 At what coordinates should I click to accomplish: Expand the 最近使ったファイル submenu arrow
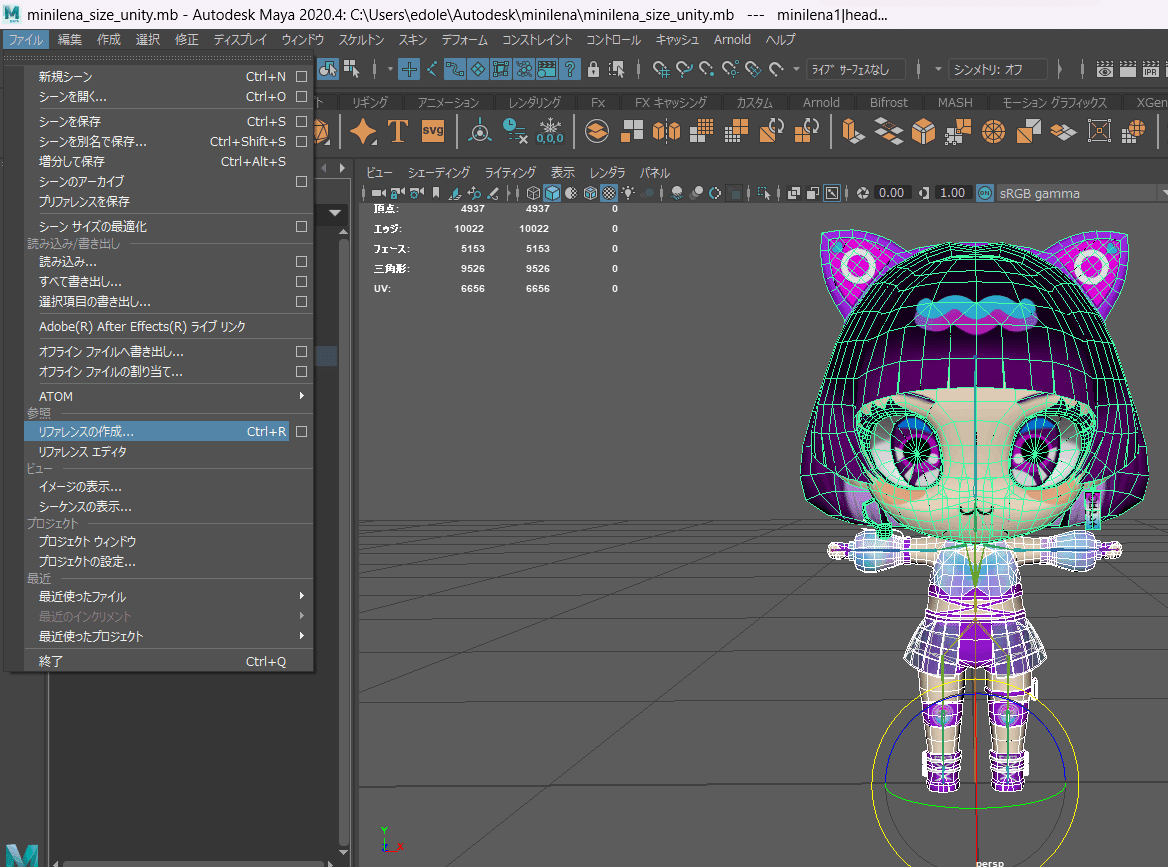click(302, 596)
